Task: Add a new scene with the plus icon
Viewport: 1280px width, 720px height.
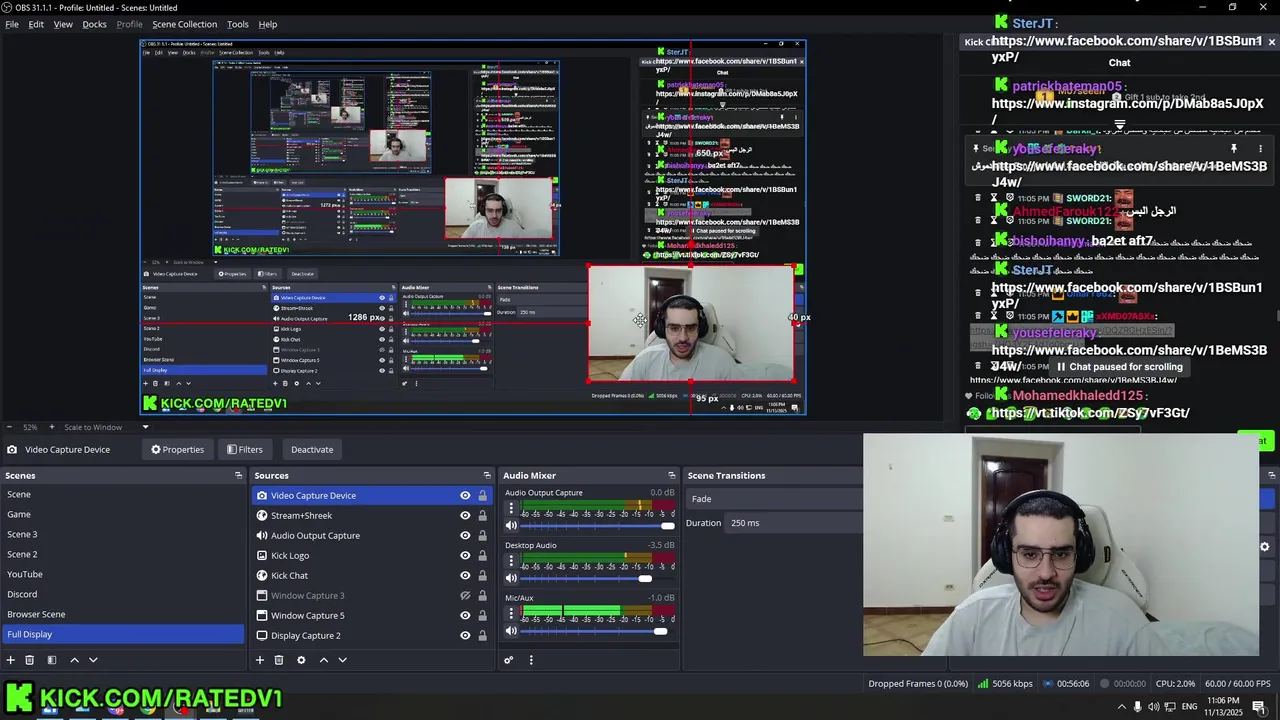Action: [11, 660]
